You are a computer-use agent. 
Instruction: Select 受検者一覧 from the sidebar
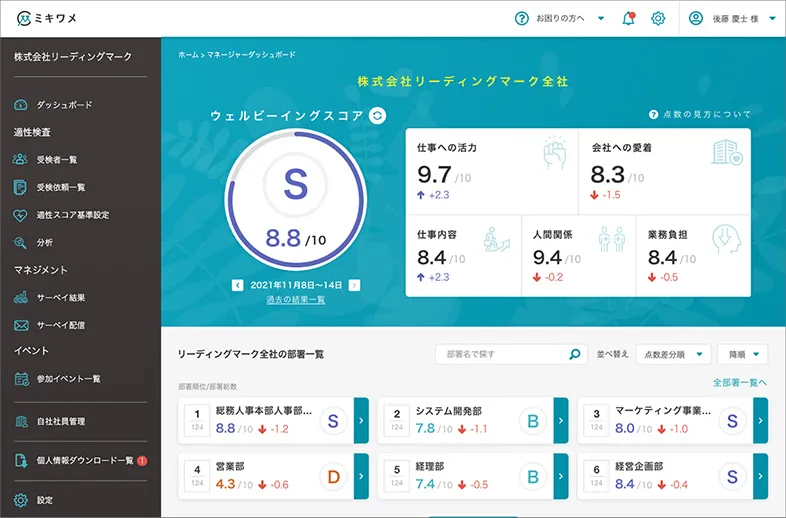tap(56, 159)
